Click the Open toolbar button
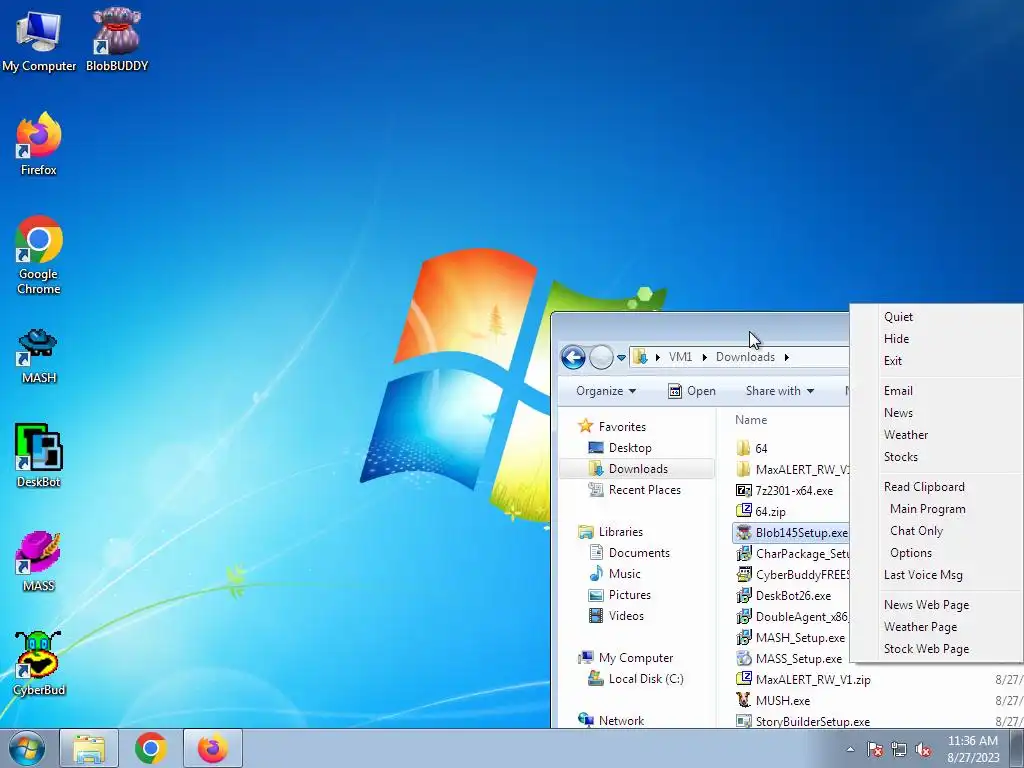The width and height of the screenshot is (1024, 768). tap(692, 391)
